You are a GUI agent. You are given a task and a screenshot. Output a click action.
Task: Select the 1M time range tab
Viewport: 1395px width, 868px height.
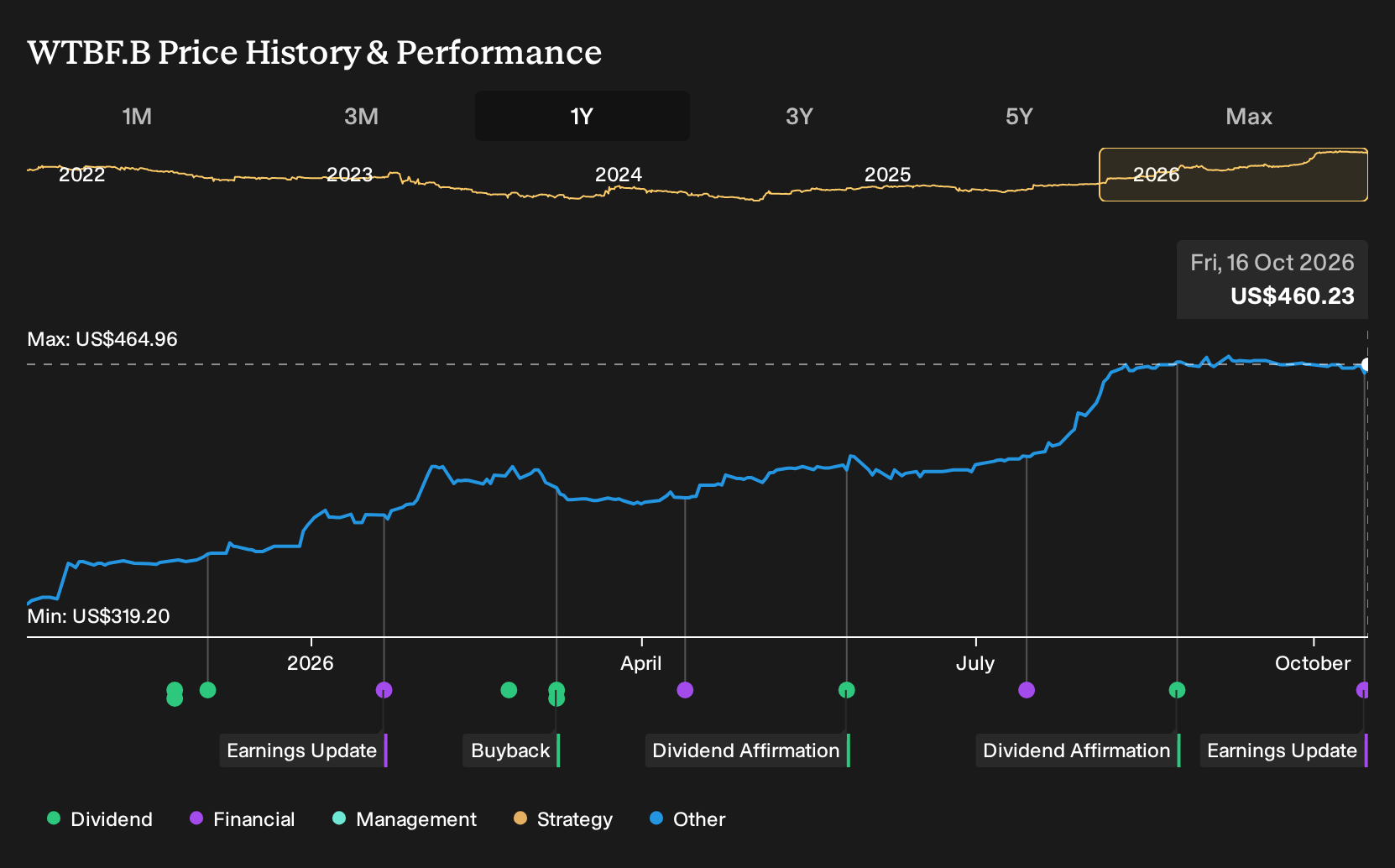pos(137,116)
